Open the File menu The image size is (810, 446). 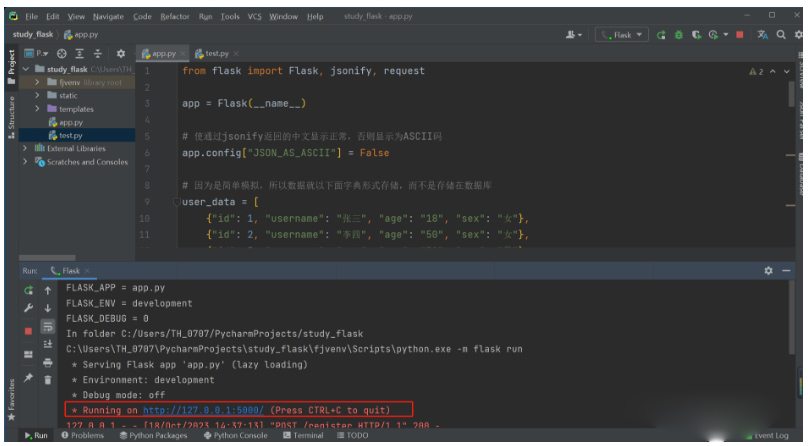[x=32, y=16]
